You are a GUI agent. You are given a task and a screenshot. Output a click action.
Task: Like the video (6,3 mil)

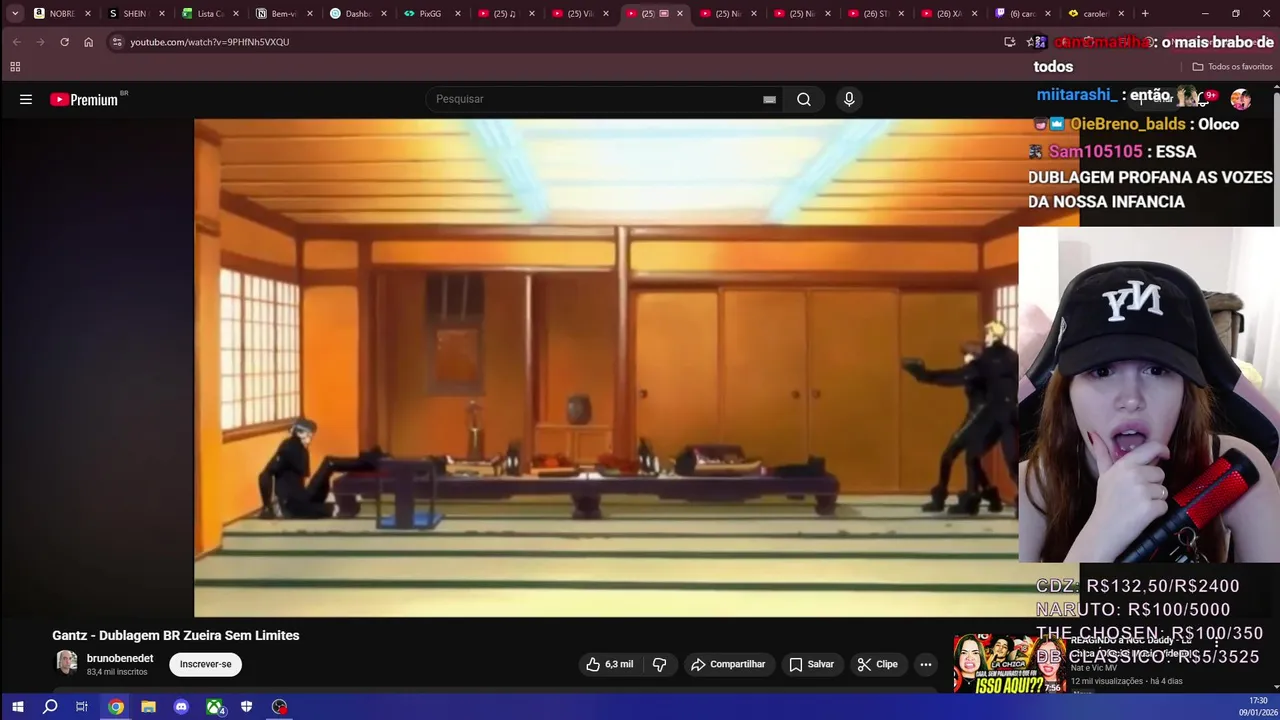click(610, 664)
